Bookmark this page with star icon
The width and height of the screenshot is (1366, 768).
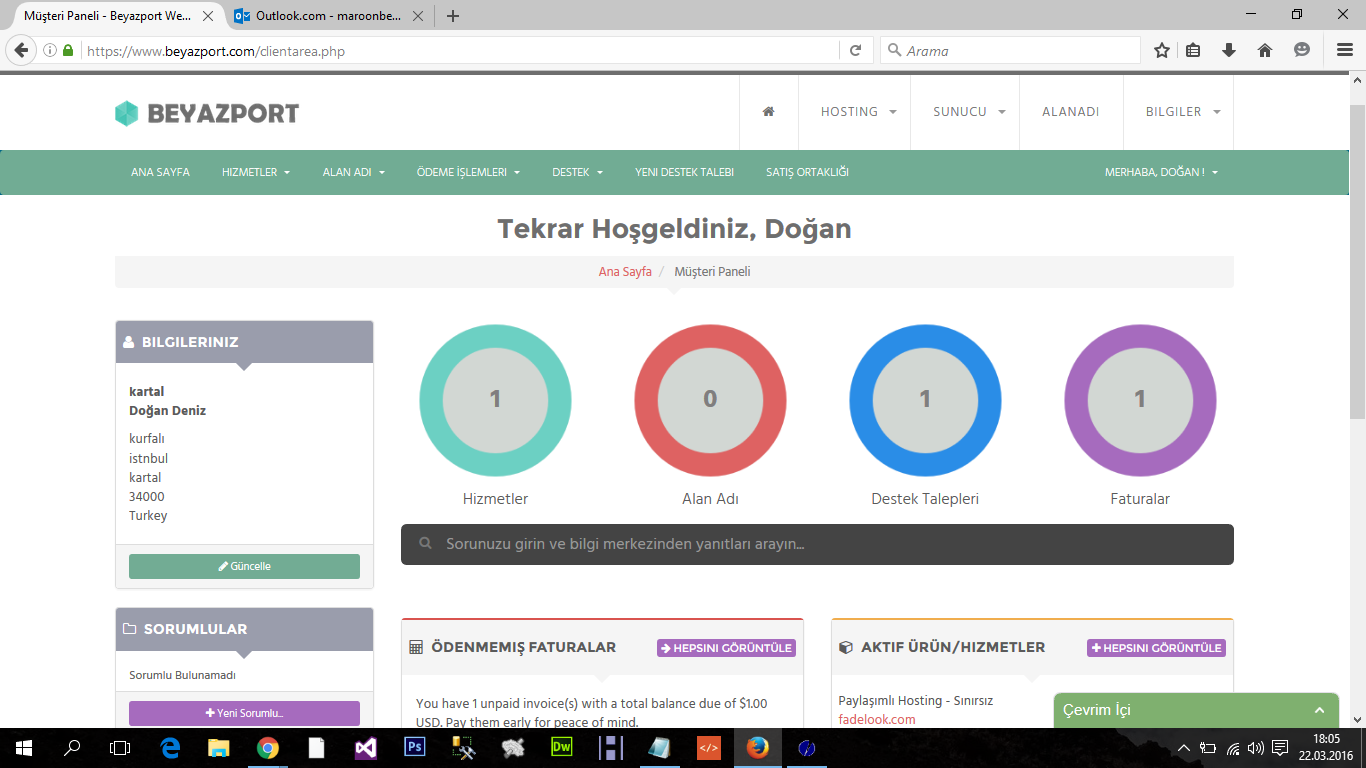tap(1161, 50)
